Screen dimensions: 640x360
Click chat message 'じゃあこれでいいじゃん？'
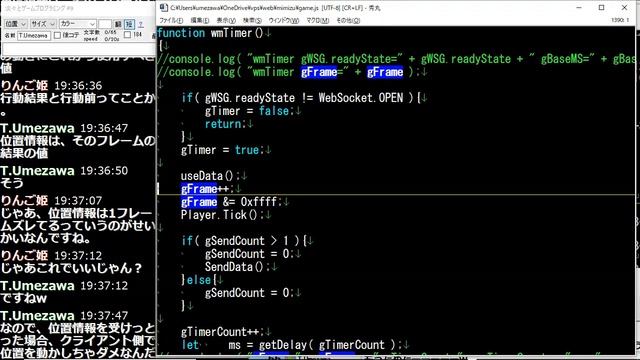point(71,268)
